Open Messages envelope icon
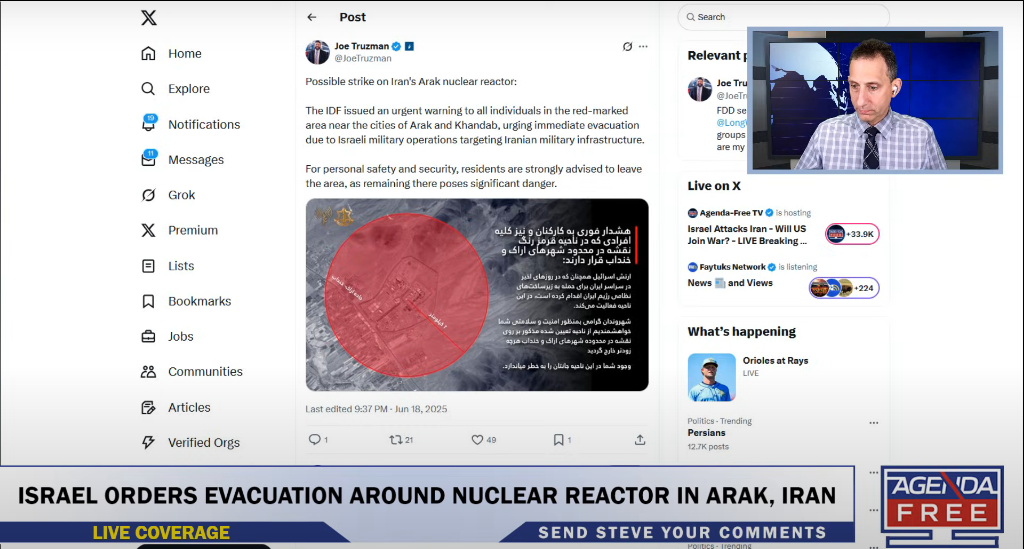The width and height of the screenshot is (1024, 549). point(148,159)
